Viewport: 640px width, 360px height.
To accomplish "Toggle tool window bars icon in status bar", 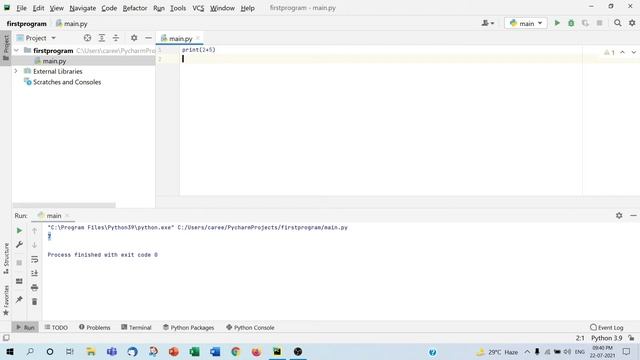I will pos(6,338).
